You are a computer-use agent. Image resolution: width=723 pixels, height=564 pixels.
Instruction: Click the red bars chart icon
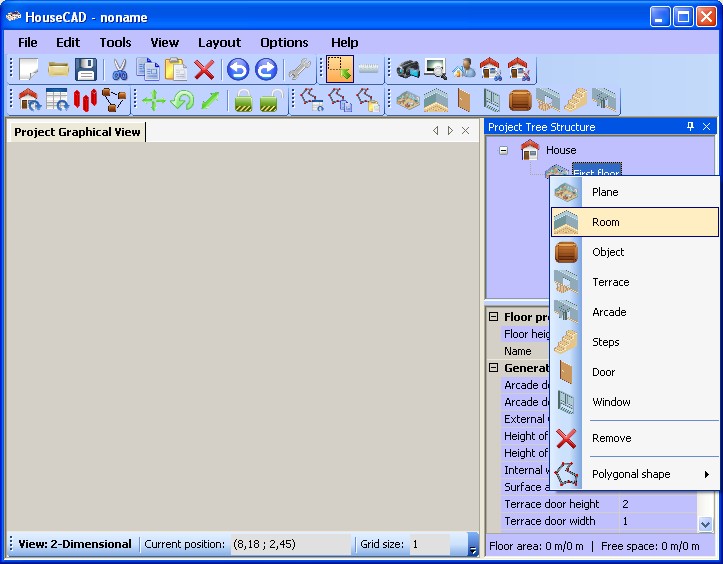85,100
